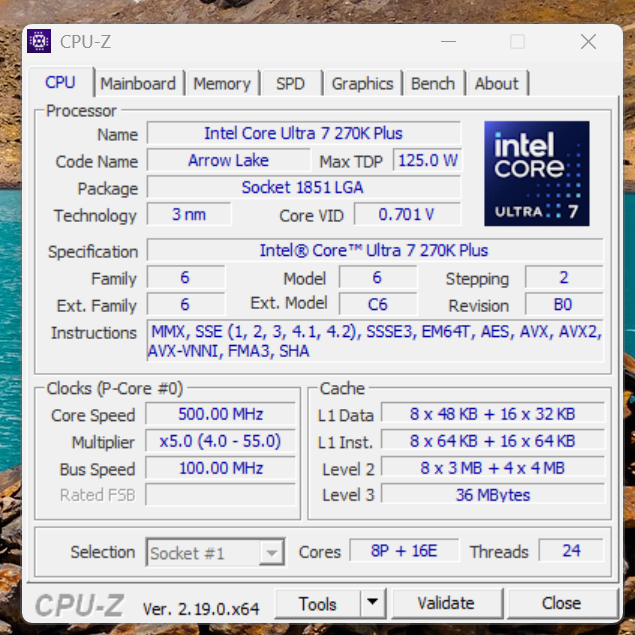Open the SPD tab

[x=290, y=83]
